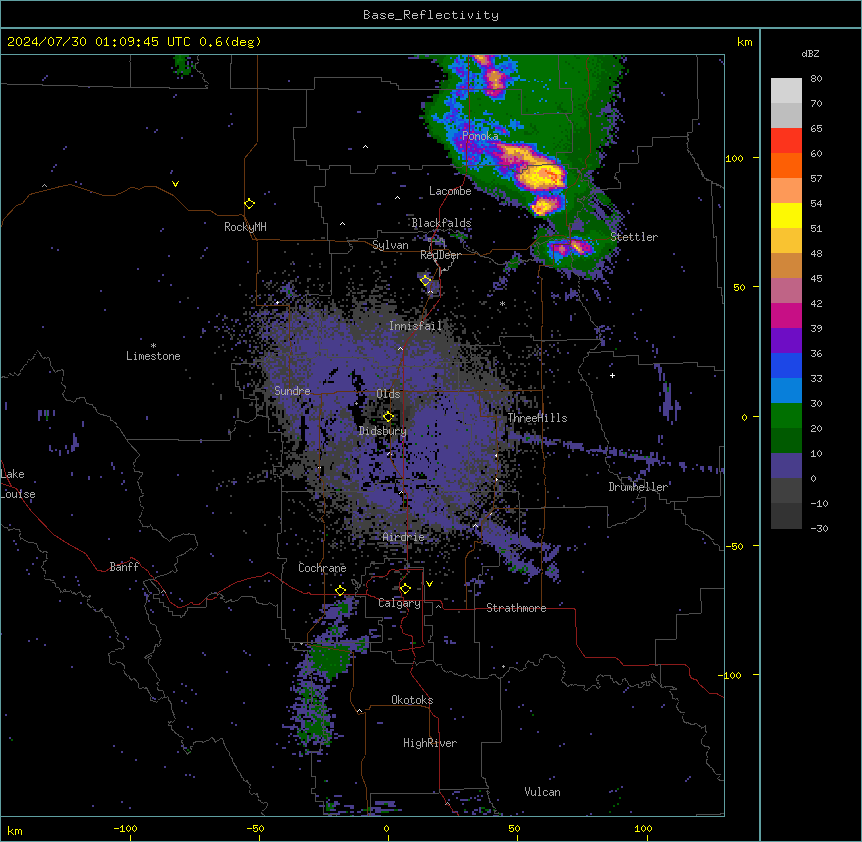Click the Base_Reflectivity title
This screenshot has height=842, width=862.
tap(431, 15)
